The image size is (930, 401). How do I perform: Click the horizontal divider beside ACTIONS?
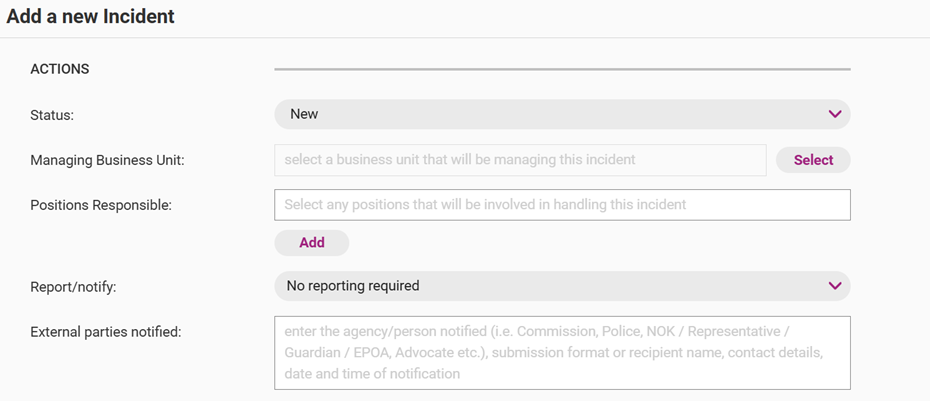[x=561, y=69]
